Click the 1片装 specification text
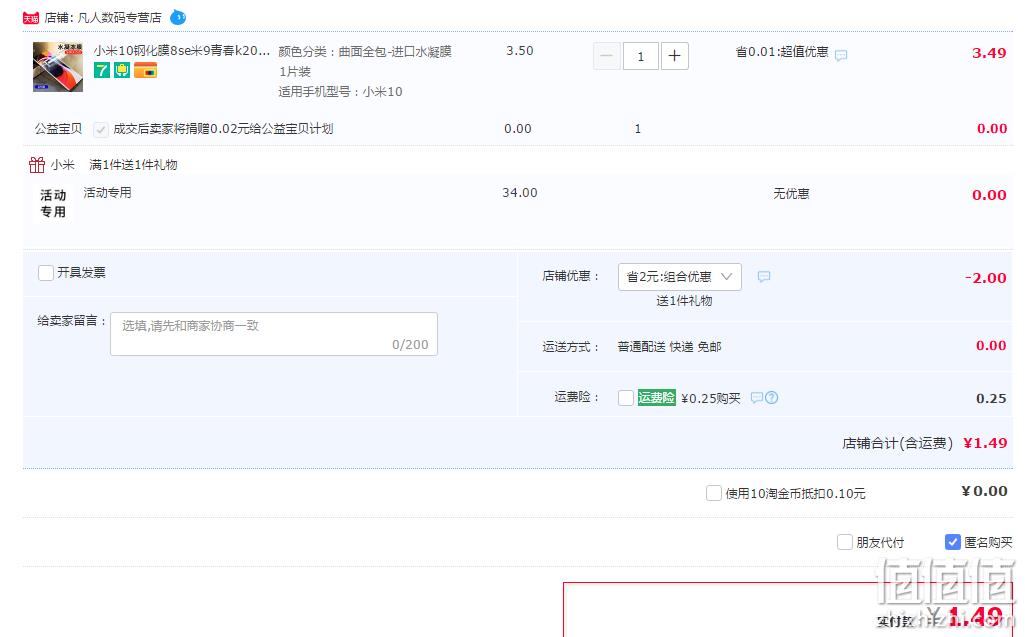Screen dimensions: 1025x637 click(x=295, y=71)
